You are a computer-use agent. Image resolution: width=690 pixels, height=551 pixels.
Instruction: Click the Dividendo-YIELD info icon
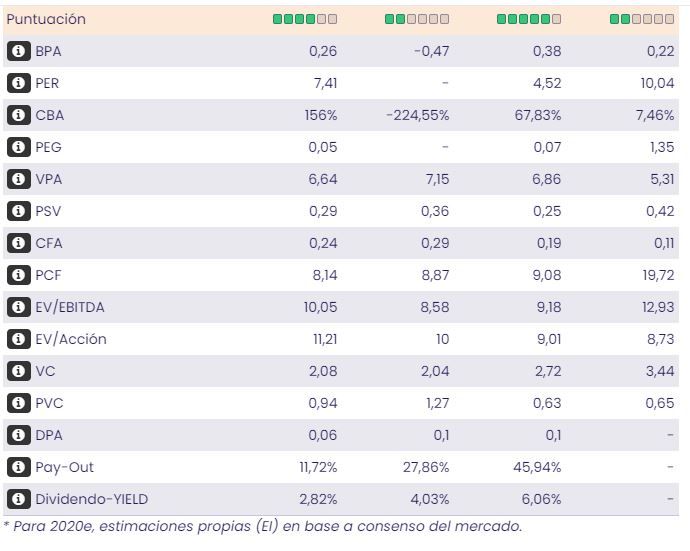(18, 499)
